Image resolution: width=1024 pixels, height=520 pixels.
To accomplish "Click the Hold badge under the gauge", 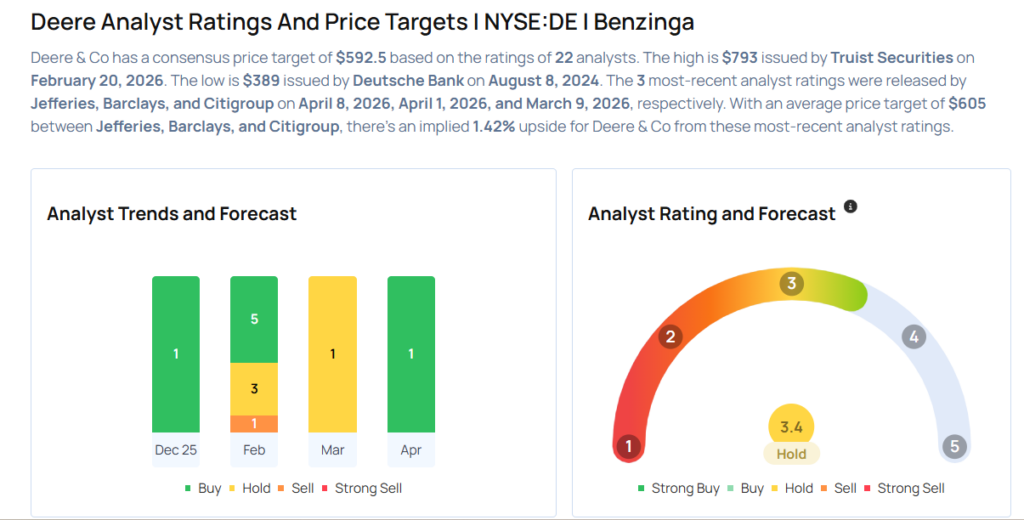I will pyautogui.click(x=791, y=453).
